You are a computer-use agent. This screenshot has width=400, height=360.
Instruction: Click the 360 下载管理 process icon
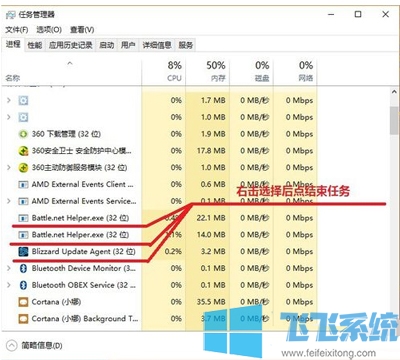pyautogui.click(x=23, y=134)
